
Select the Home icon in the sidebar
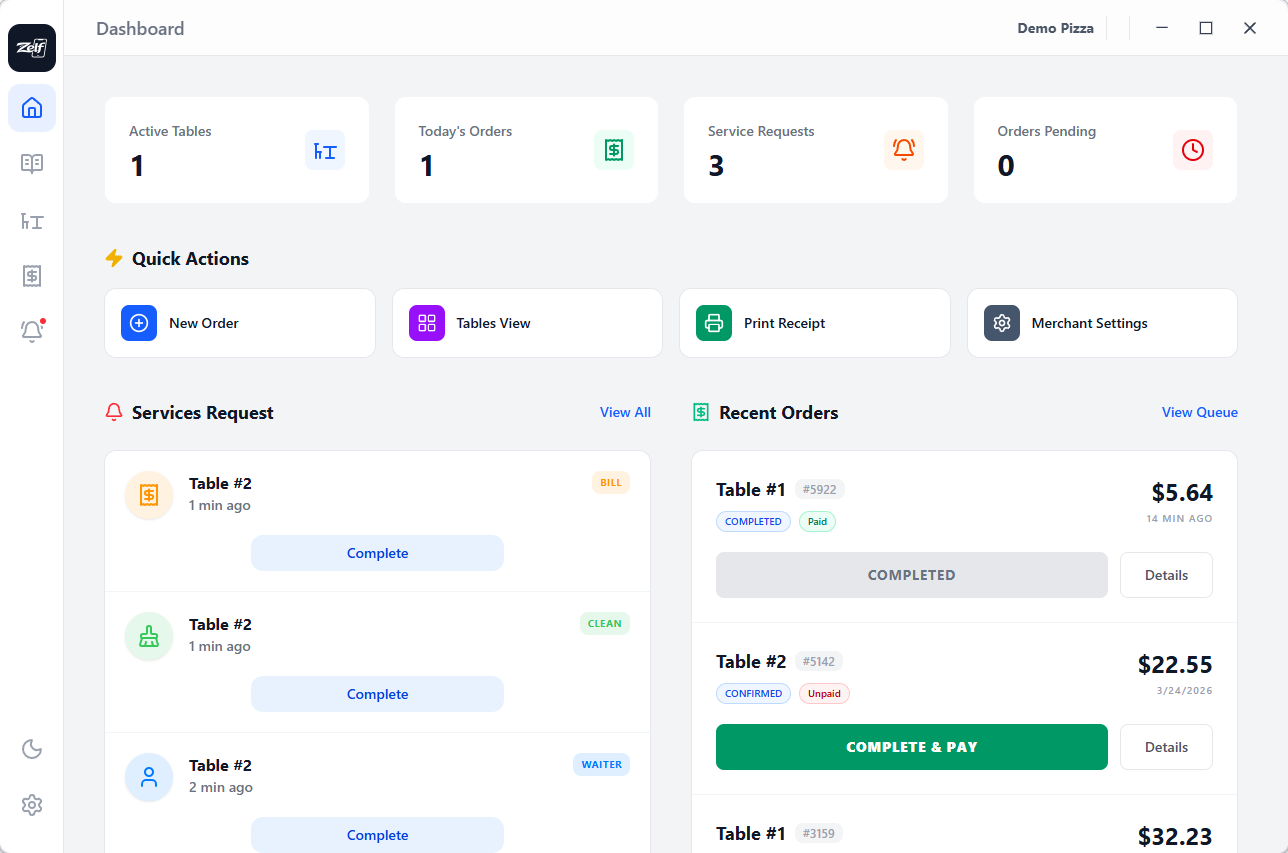(31, 108)
